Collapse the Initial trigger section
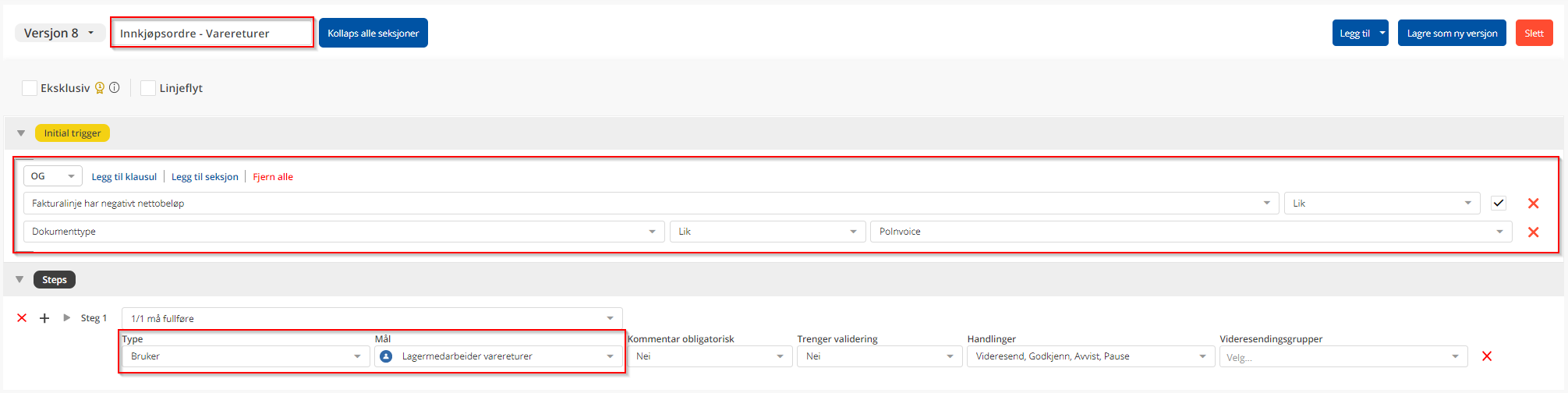This screenshot has width=1568, height=393. [x=21, y=133]
